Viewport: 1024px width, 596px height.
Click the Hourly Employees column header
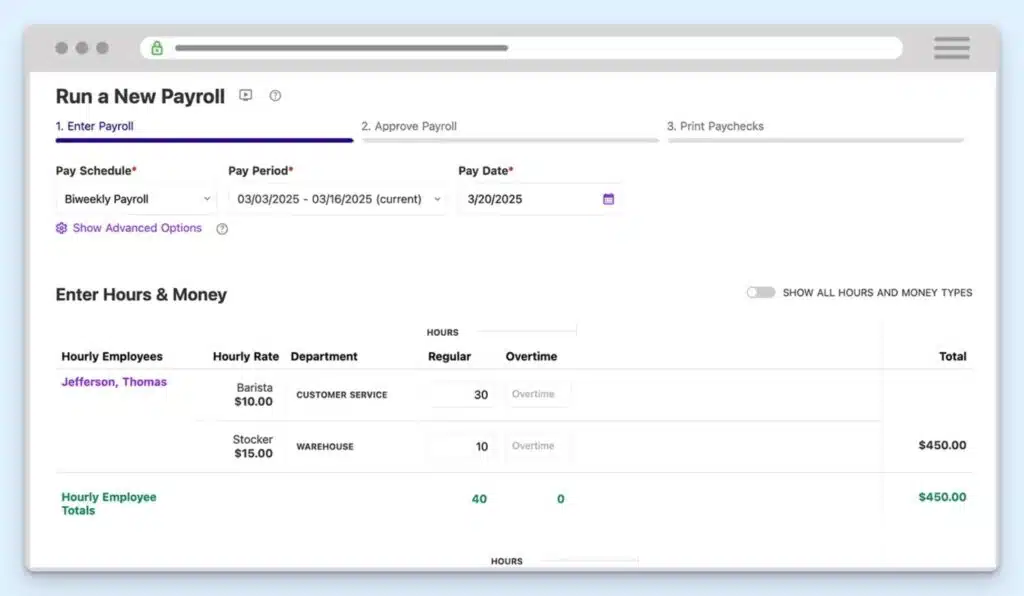click(112, 356)
